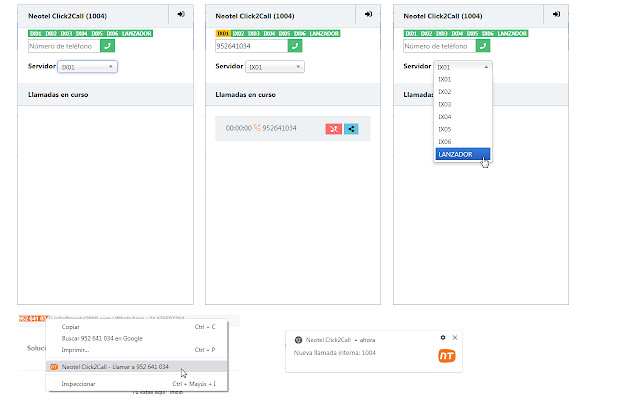Open the Servidor dropdown in the left panel
The image size is (640, 400).
pos(87,67)
